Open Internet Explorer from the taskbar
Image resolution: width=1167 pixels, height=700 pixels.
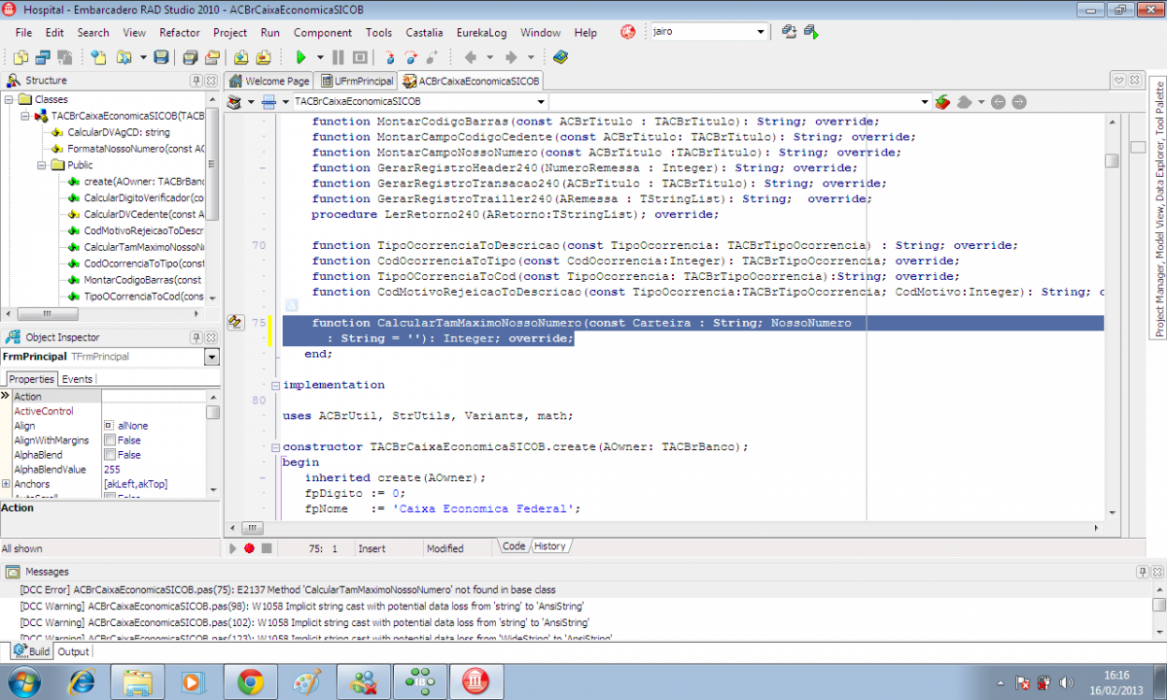[82, 681]
